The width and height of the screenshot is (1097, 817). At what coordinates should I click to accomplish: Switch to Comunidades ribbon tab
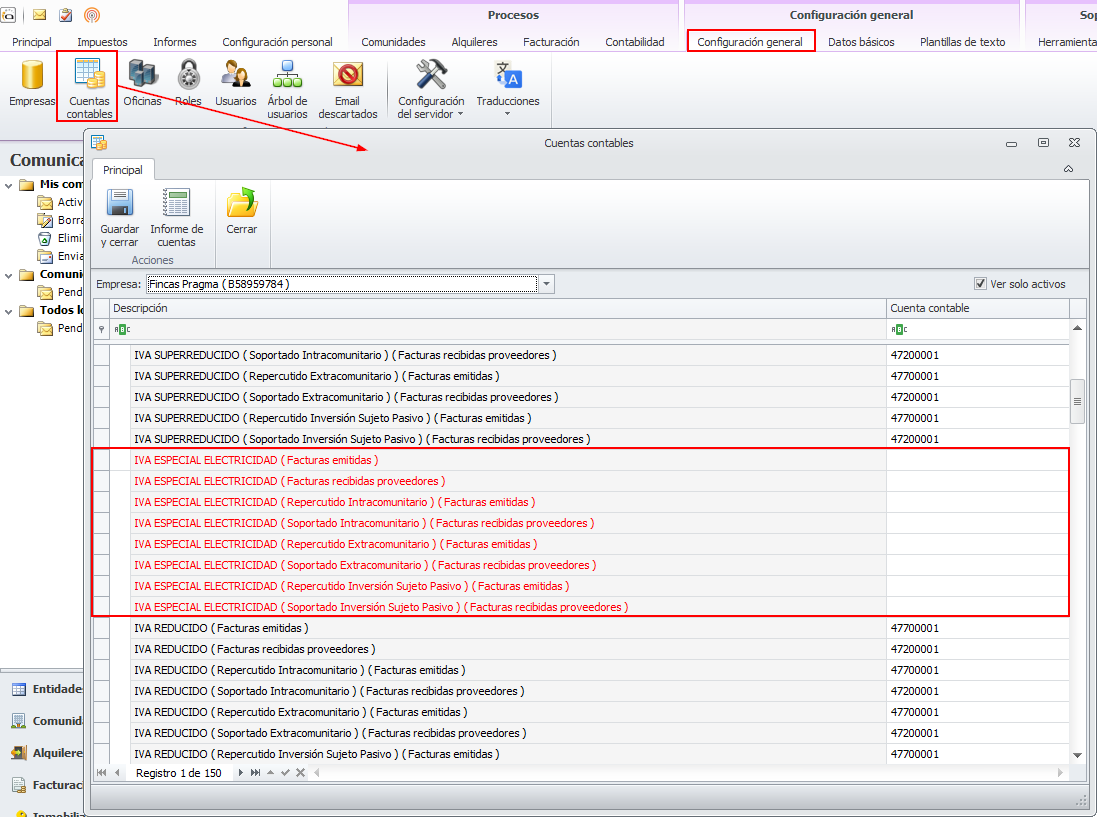tap(393, 42)
